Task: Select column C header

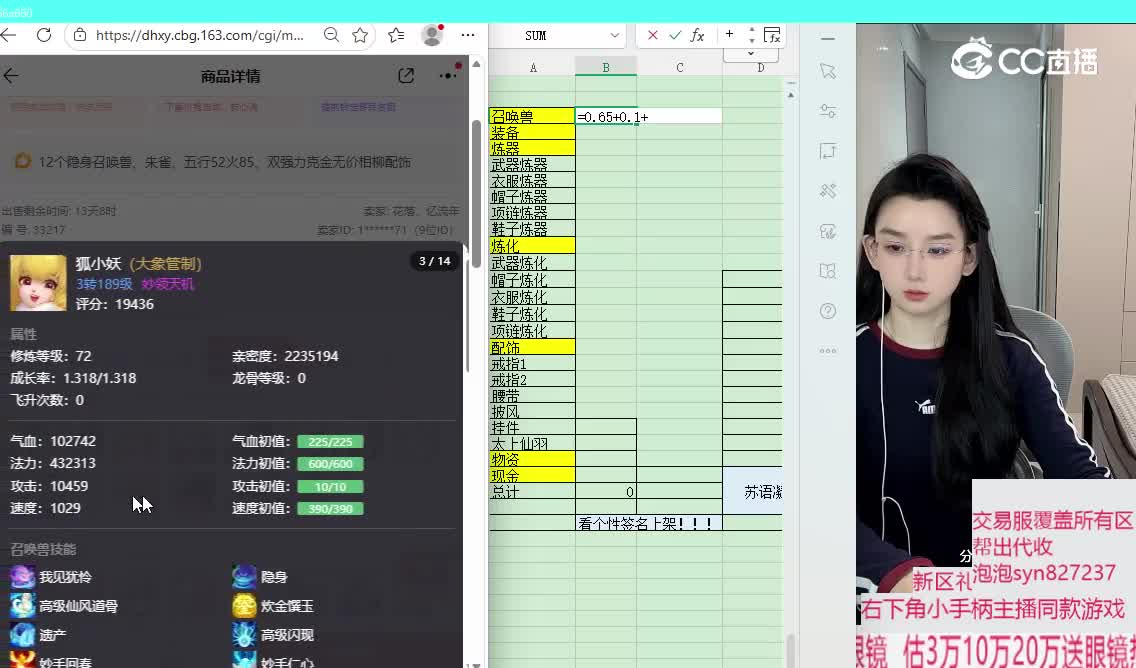Action: 679,67
